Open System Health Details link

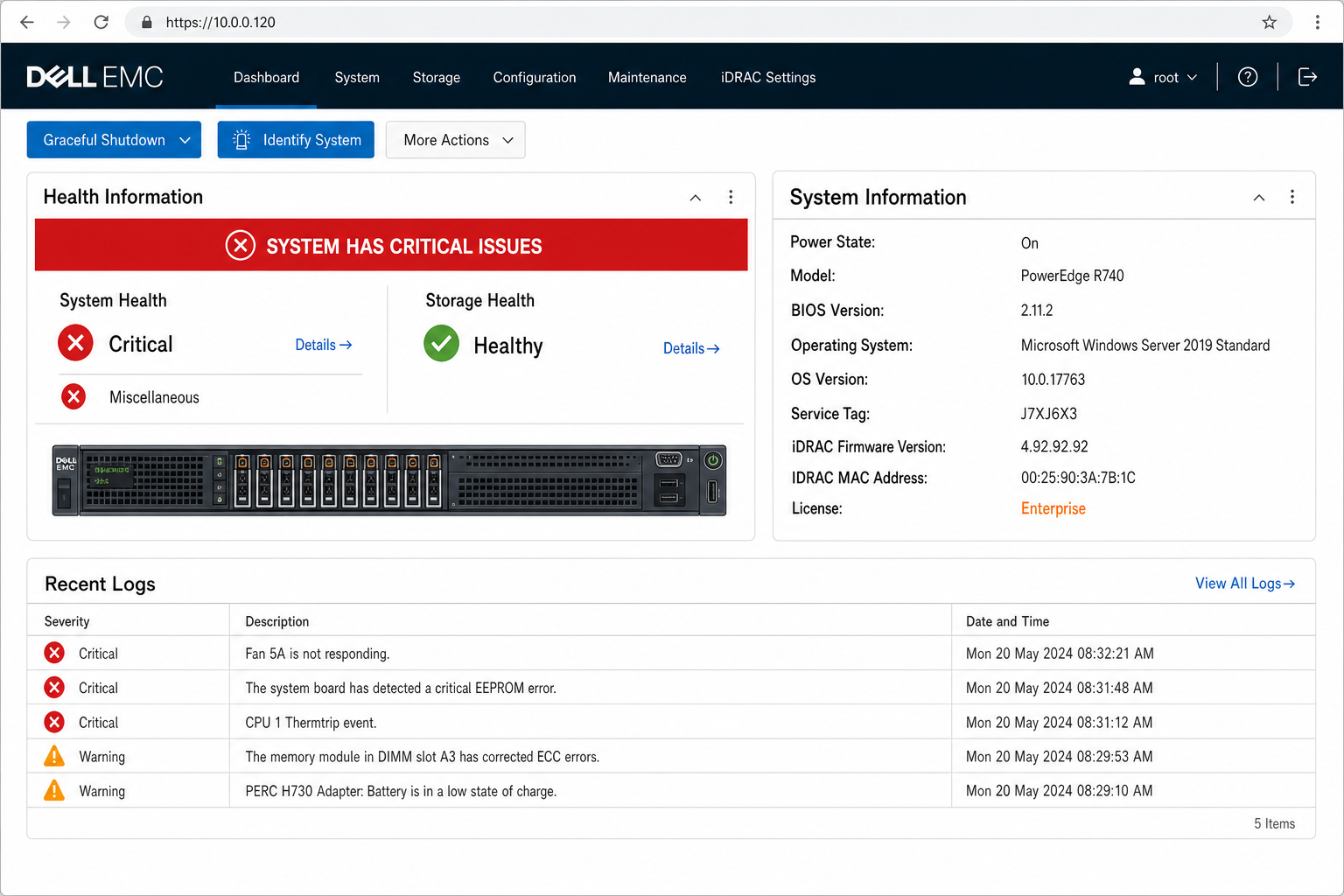coord(324,345)
